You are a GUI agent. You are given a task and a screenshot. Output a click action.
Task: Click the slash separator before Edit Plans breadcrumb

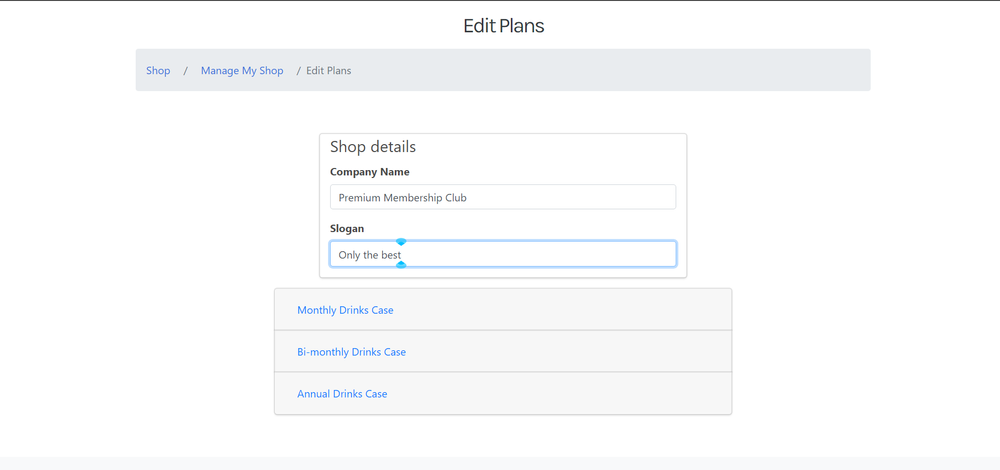click(x=298, y=71)
